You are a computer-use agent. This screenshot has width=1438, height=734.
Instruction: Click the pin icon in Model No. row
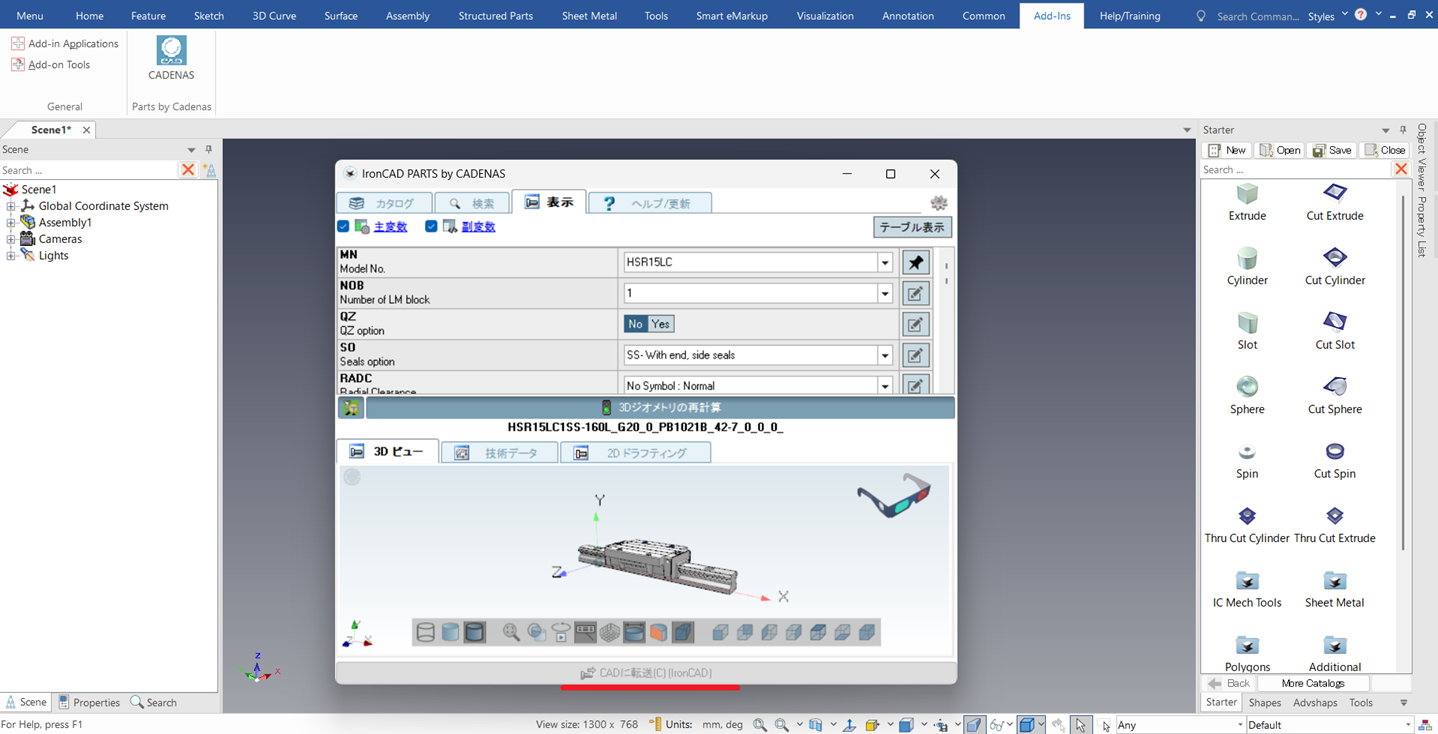click(915, 262)
